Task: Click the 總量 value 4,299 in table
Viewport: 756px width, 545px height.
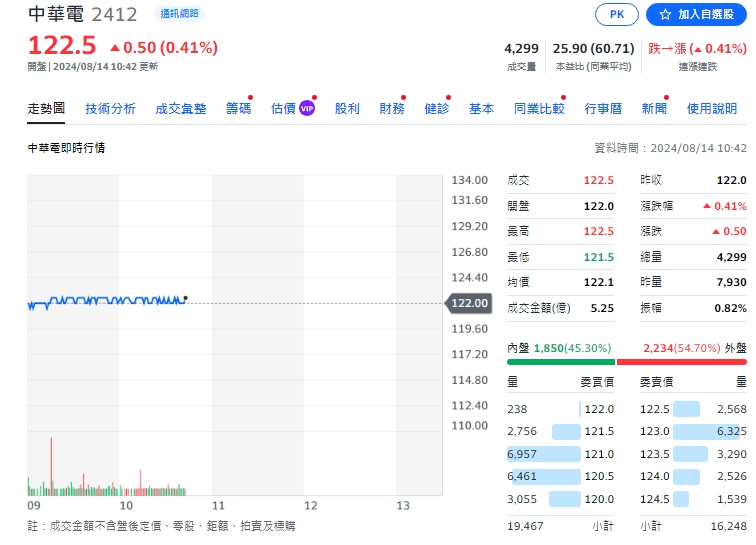Action: click(x=731, y=257)
